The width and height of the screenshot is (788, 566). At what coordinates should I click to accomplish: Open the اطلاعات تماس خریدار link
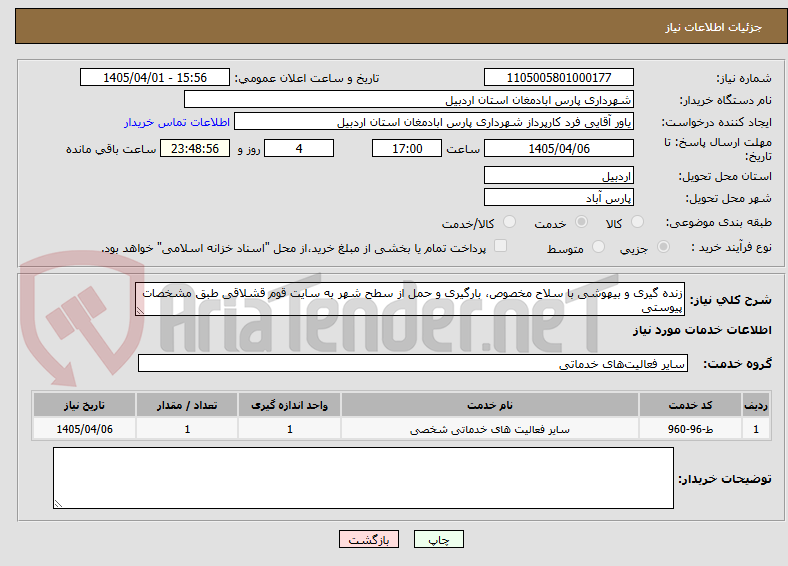pos(177,122)
